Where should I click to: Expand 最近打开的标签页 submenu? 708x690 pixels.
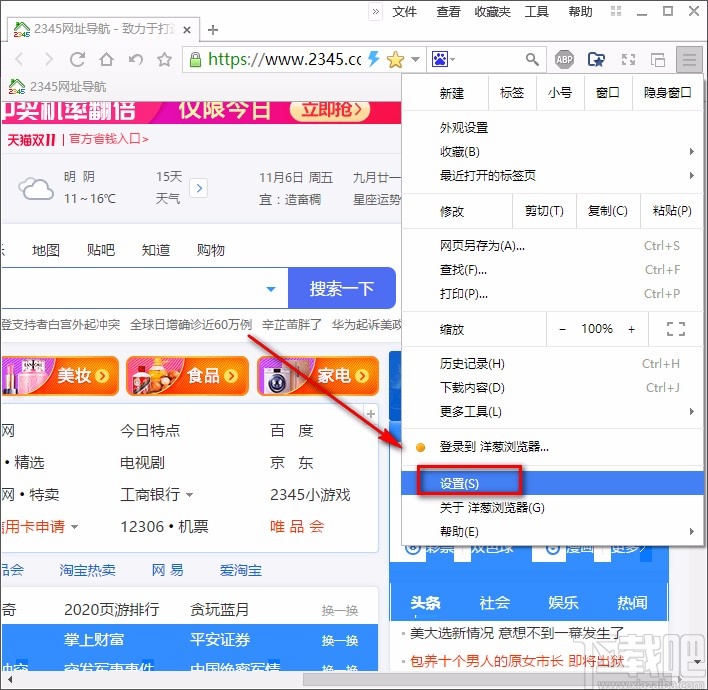[552, 175]
